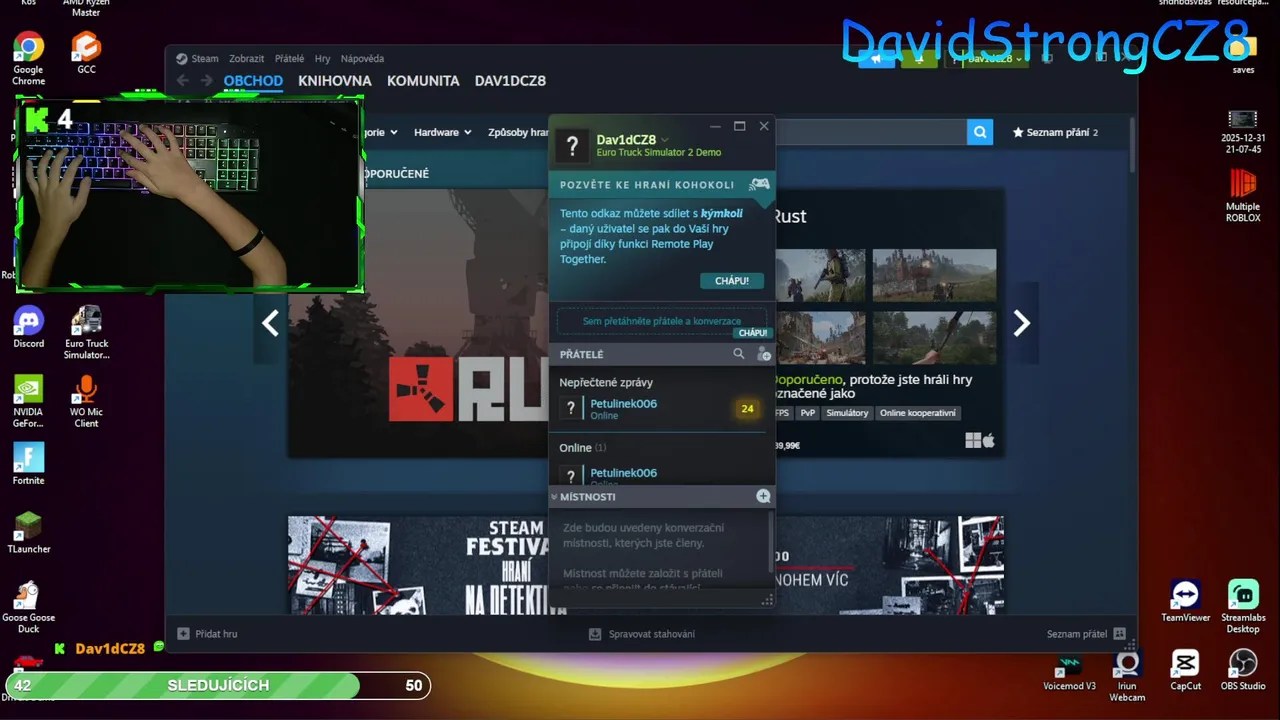Screen dimensions: 1280x720
Task: Click Seznam přání wishlist button
Action: [1056, 132]
